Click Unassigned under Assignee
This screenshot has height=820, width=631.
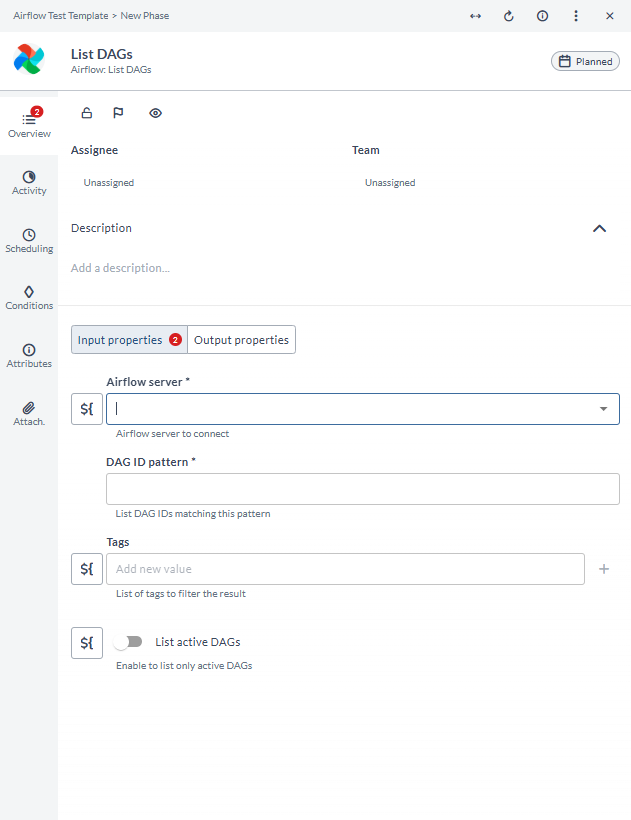pos(109,183)
